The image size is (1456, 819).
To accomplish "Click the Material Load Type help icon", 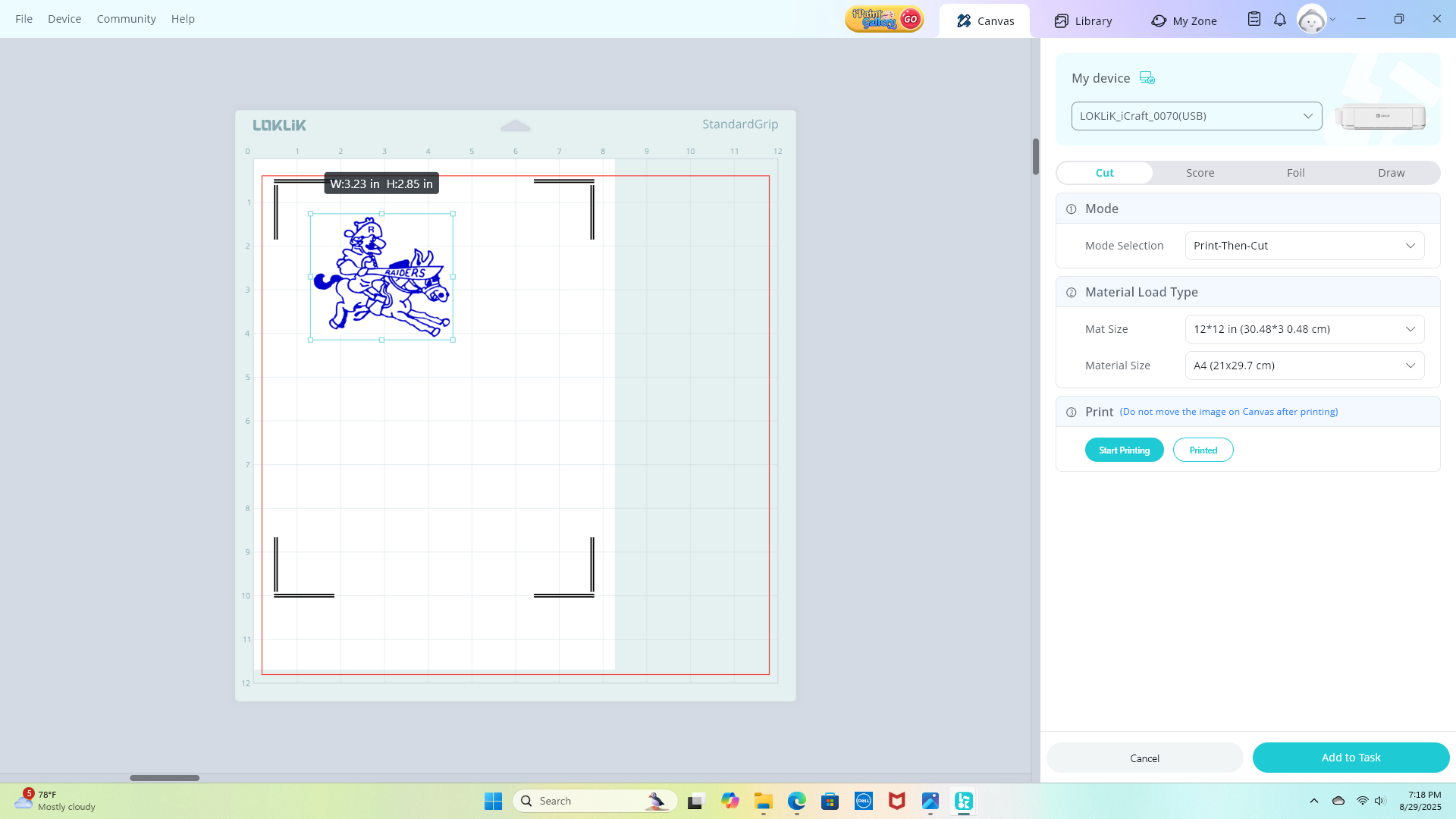I will (1072, 293).
